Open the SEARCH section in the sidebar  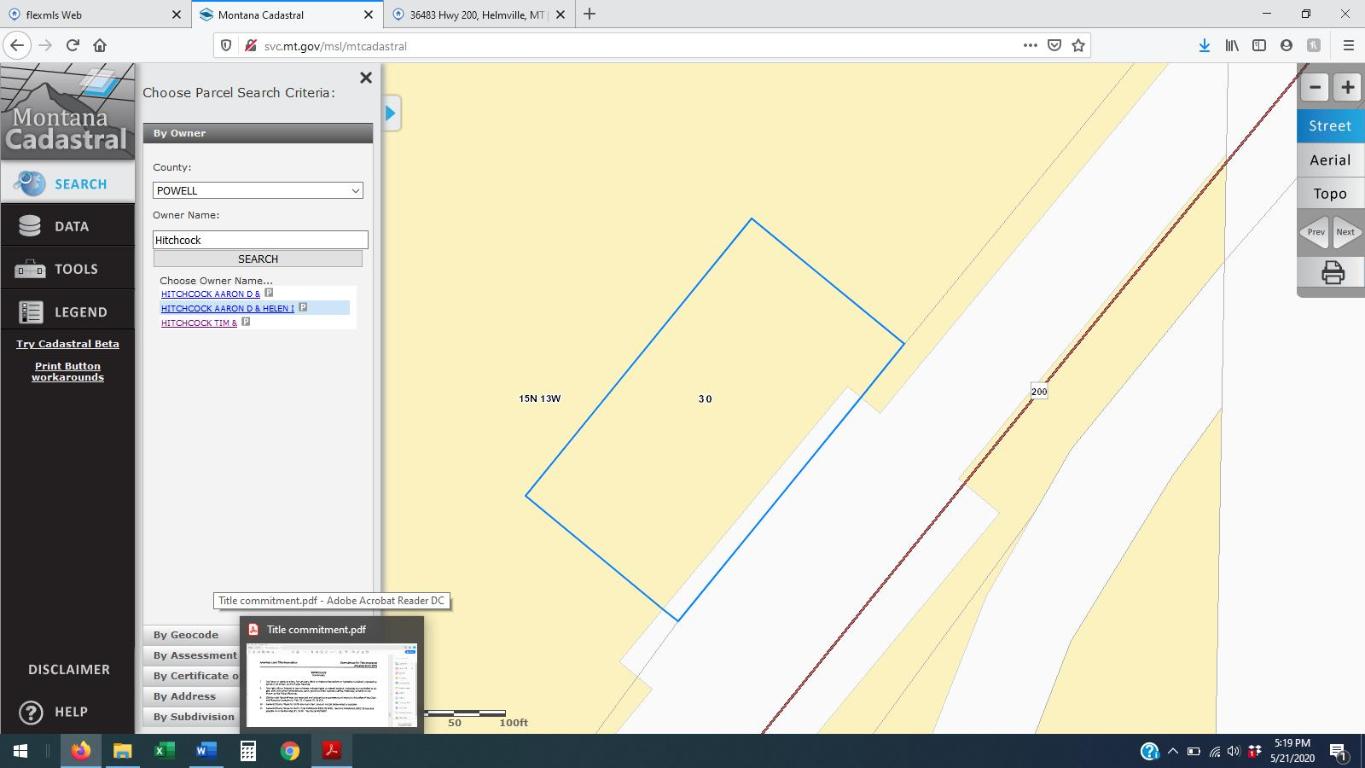coord(68,184)
